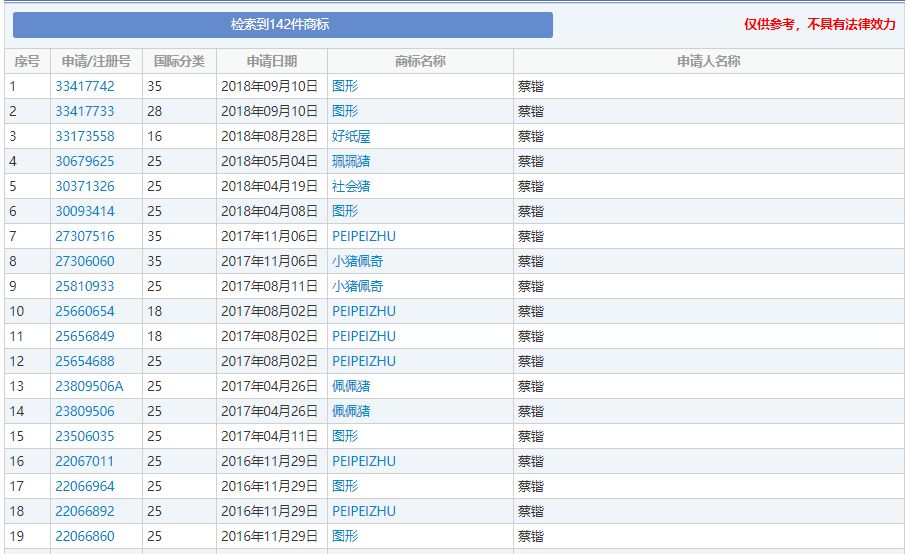Screen dimensions: 907x554
Task: Select date cell 2018年08月28日
Action: pos(270,136)
